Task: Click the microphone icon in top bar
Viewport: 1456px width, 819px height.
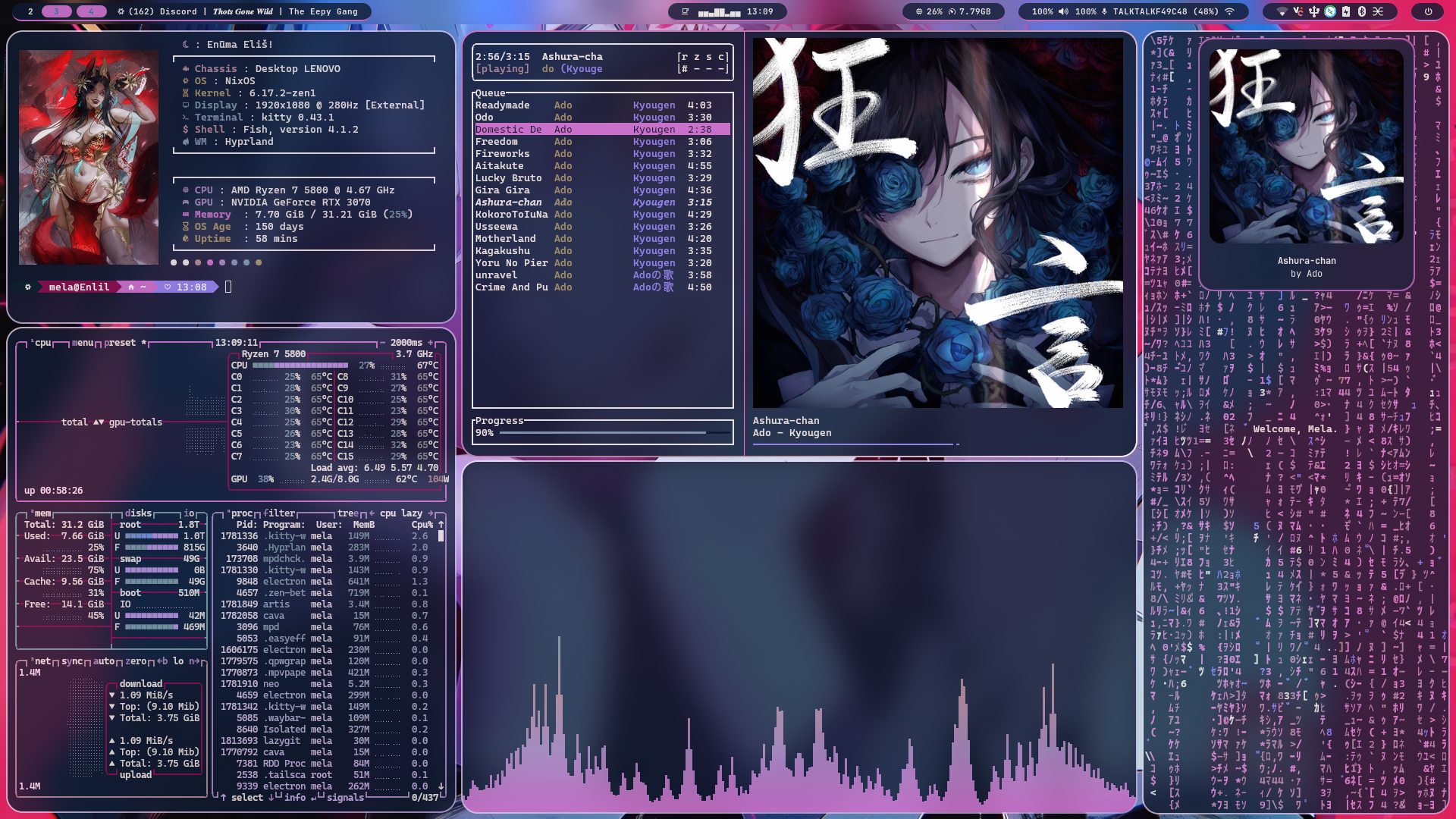Action: click(1104, 11)
